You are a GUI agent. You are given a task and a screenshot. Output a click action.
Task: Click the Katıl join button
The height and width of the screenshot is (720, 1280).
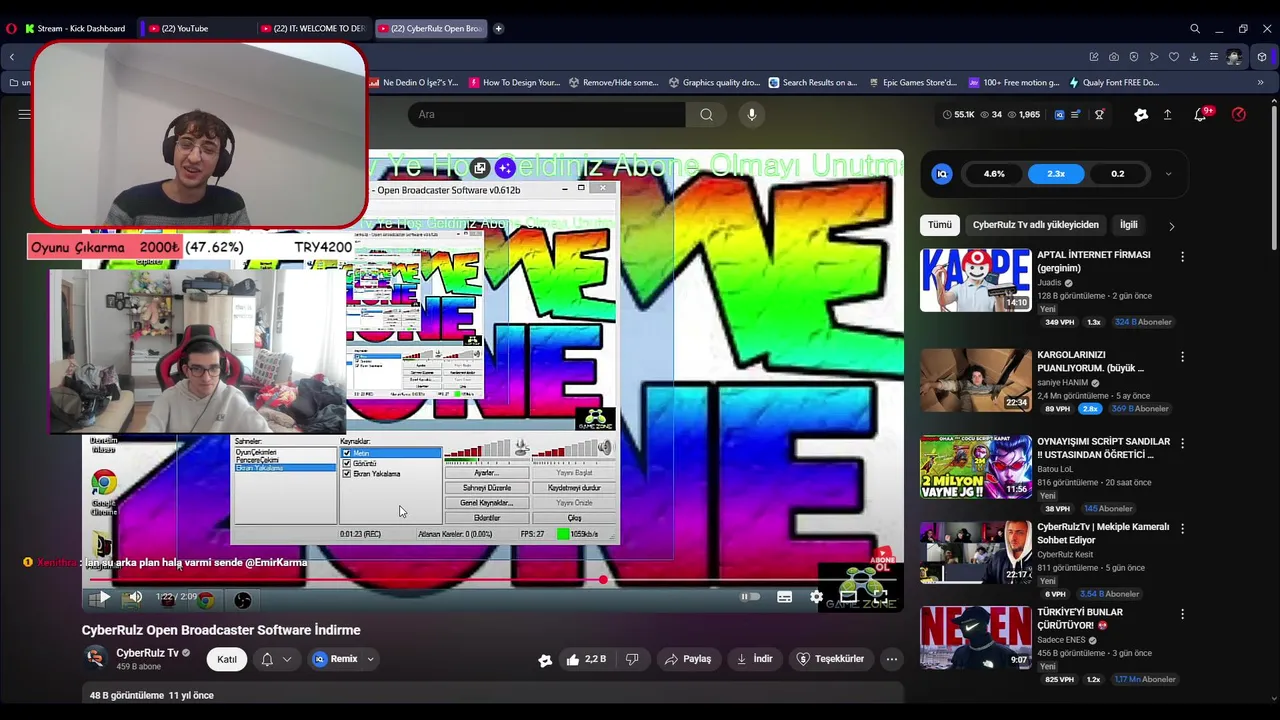227,659
